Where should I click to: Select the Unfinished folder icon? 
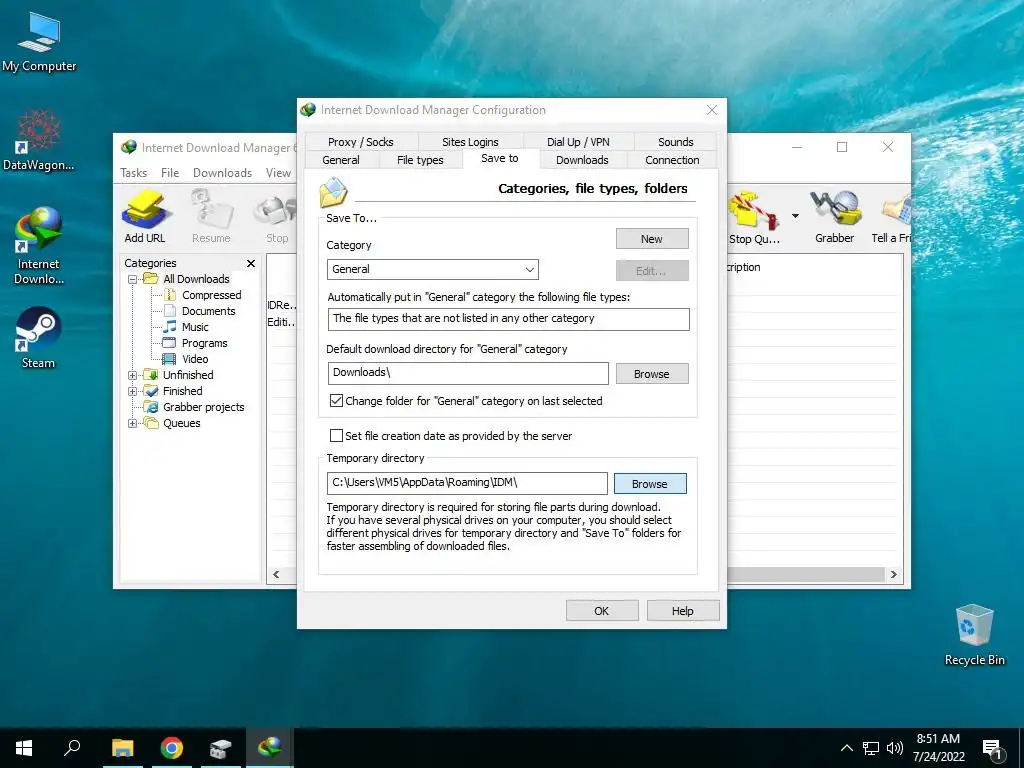pos(151,375)
